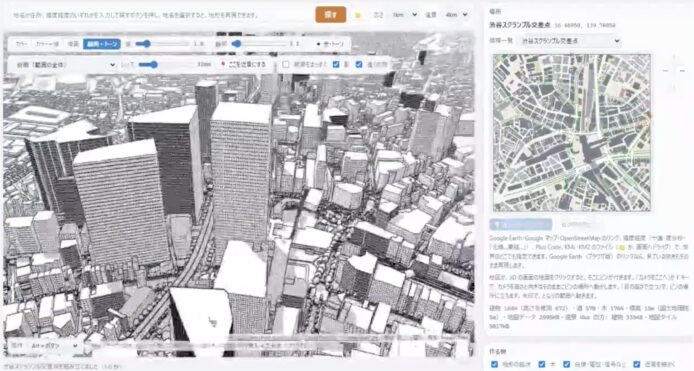The image size is (694, 371).
Task: Adjust the lens slider showing 32mm
Action: (166, 65)
